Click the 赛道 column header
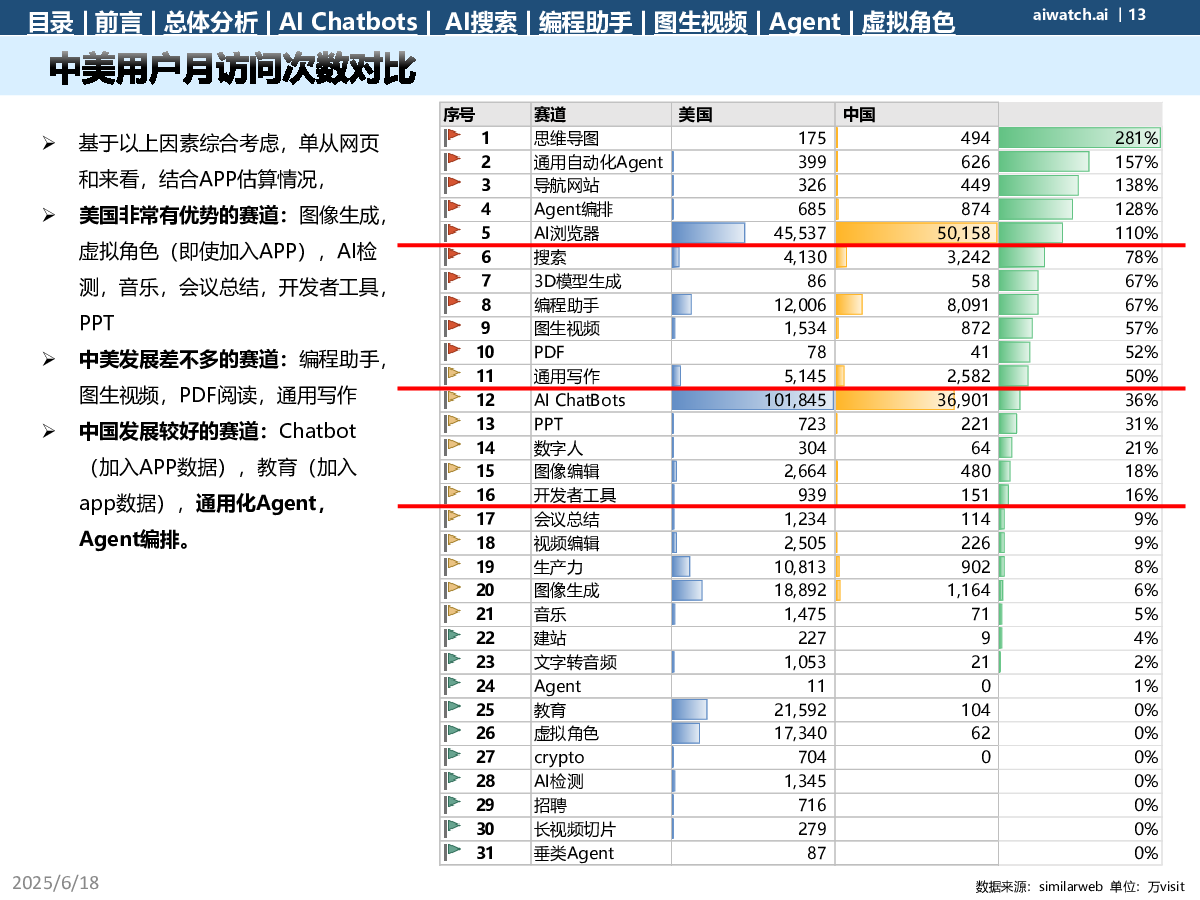1200x900 pixels. (600, 114)
